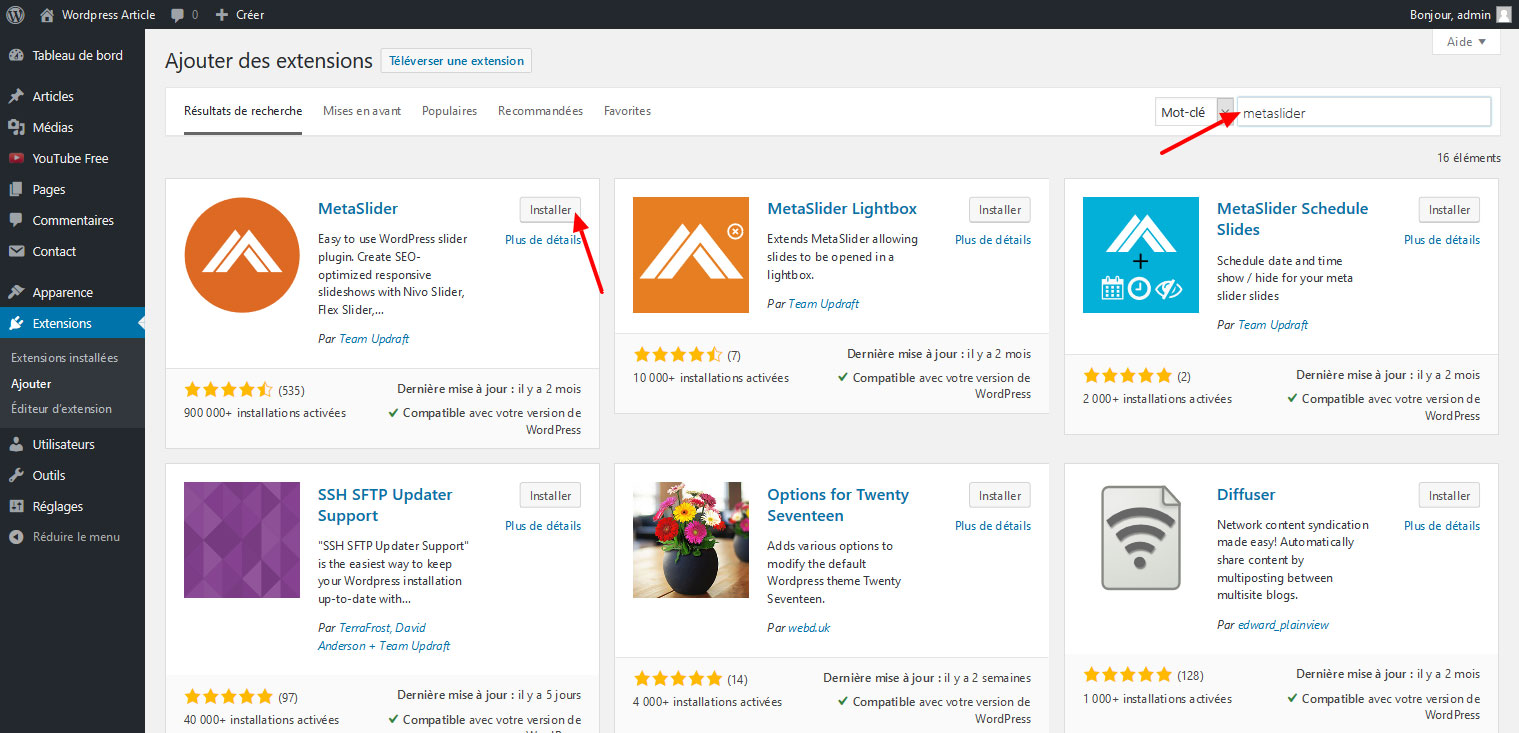
Task: Open Éditeur d'extension submenu item
Action: click(61, 409)
